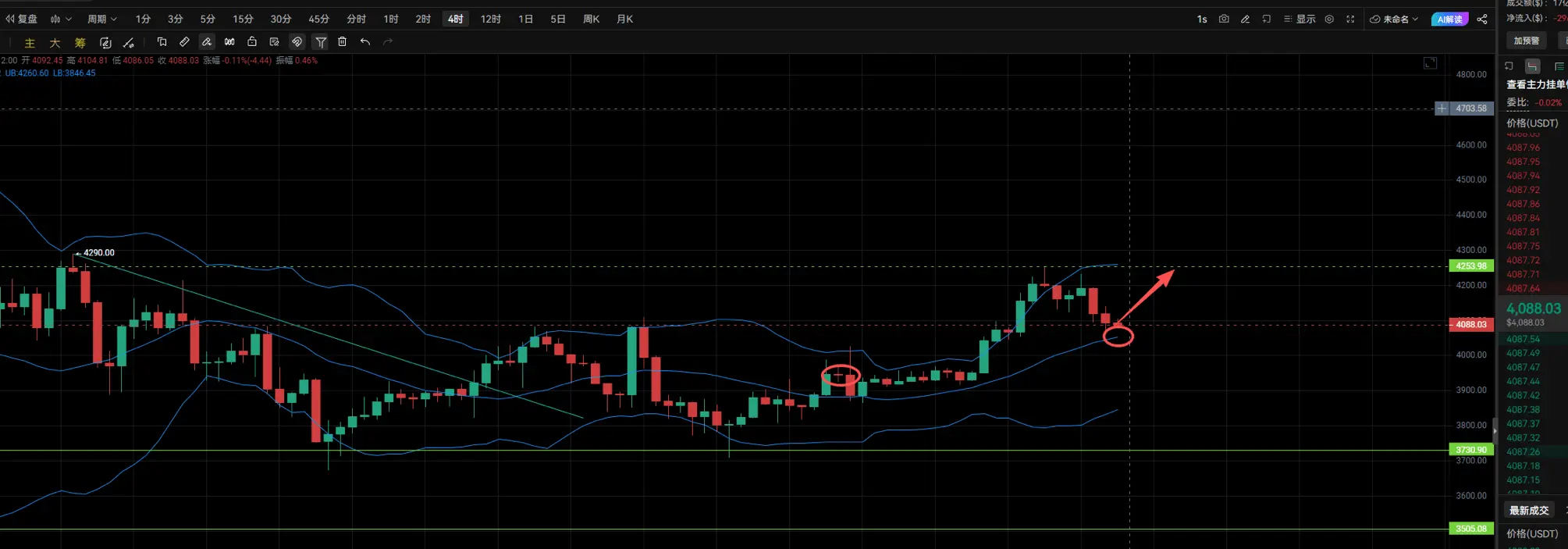Select the 1s interval button
Image resolution: width=1568 pixels, height=549 pixels.
click(1202, 19)
